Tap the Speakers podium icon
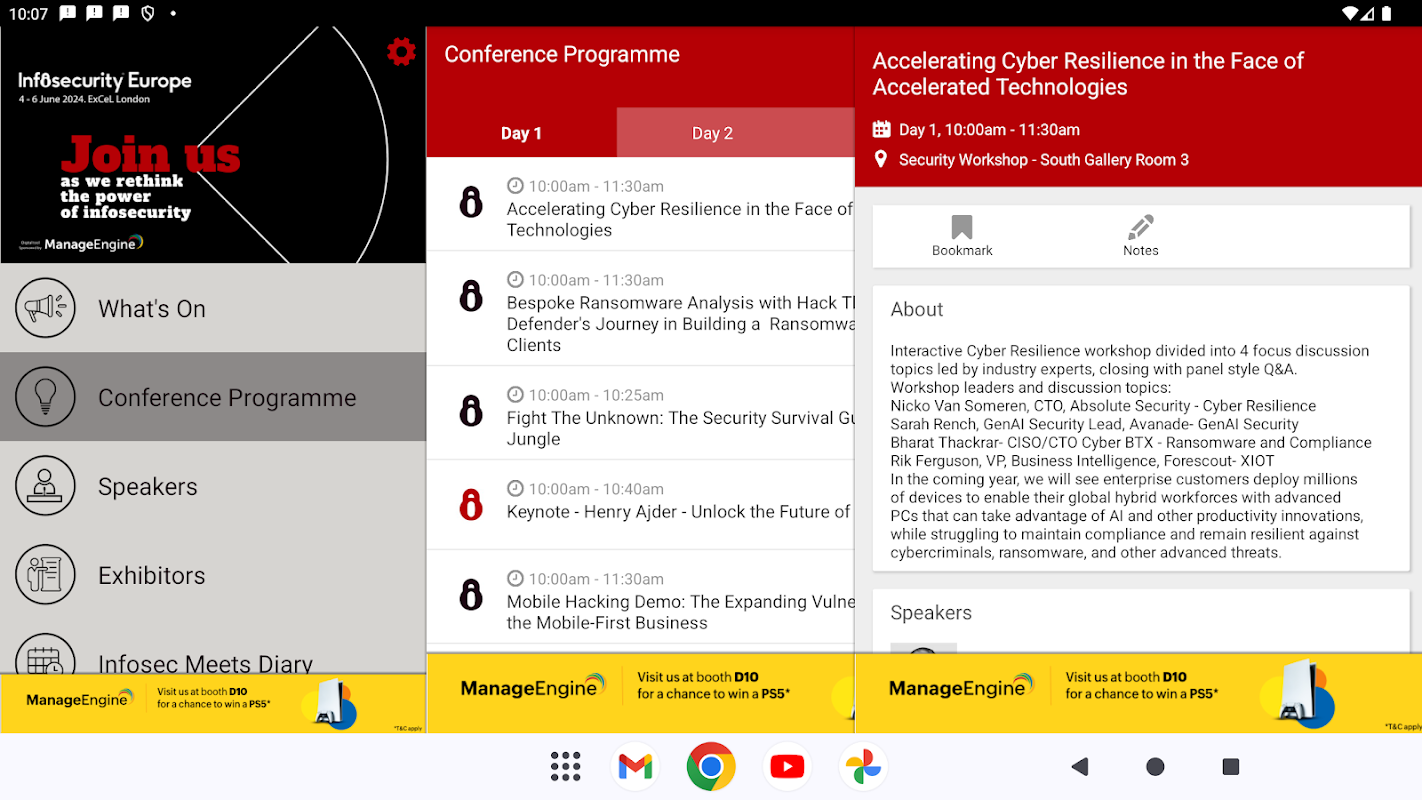Screen dimensions: 1422x800 coord(45,486)
